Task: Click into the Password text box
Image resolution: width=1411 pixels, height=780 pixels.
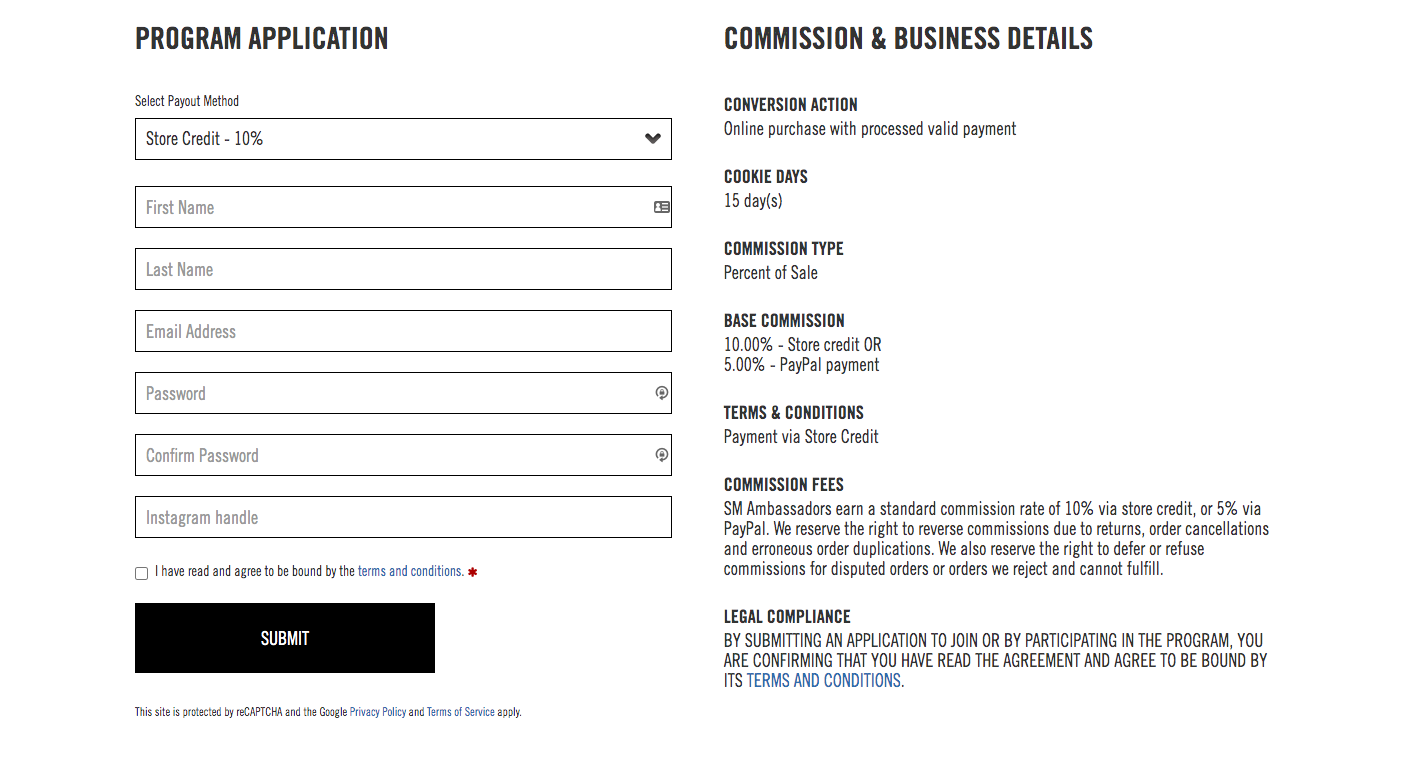Action: pyautogui.click(x=403, y=393)
